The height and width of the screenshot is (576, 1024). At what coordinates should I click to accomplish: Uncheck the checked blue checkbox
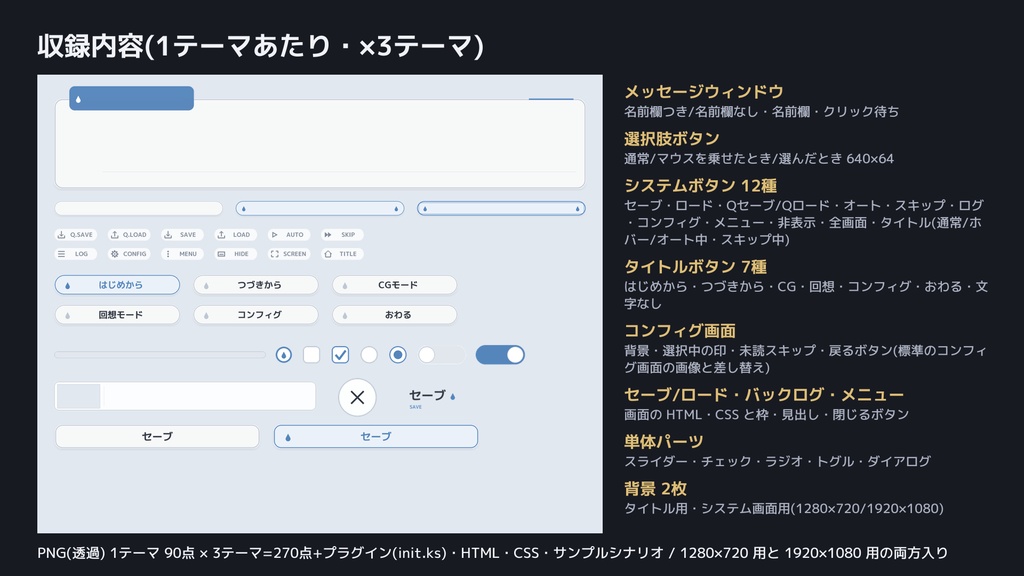point(340,355)
